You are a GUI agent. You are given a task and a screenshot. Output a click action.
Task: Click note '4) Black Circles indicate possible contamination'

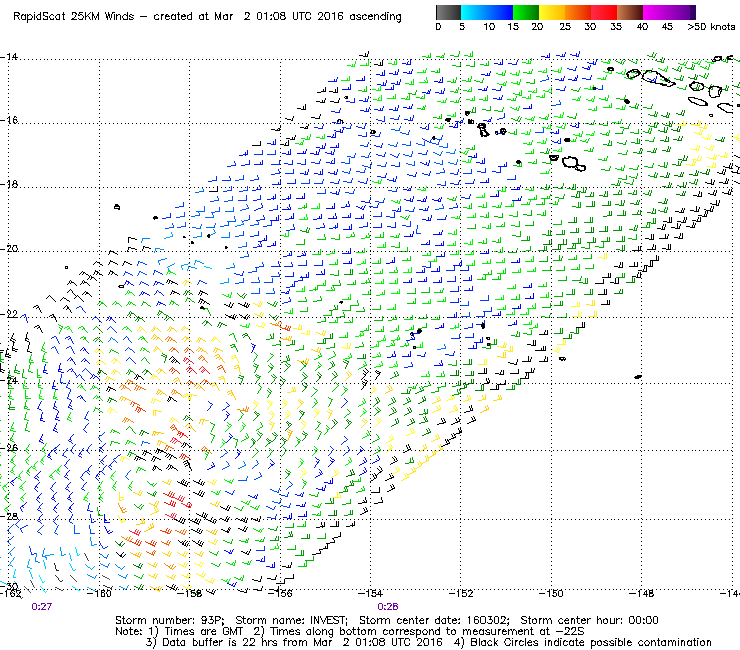tap(583, 642)
